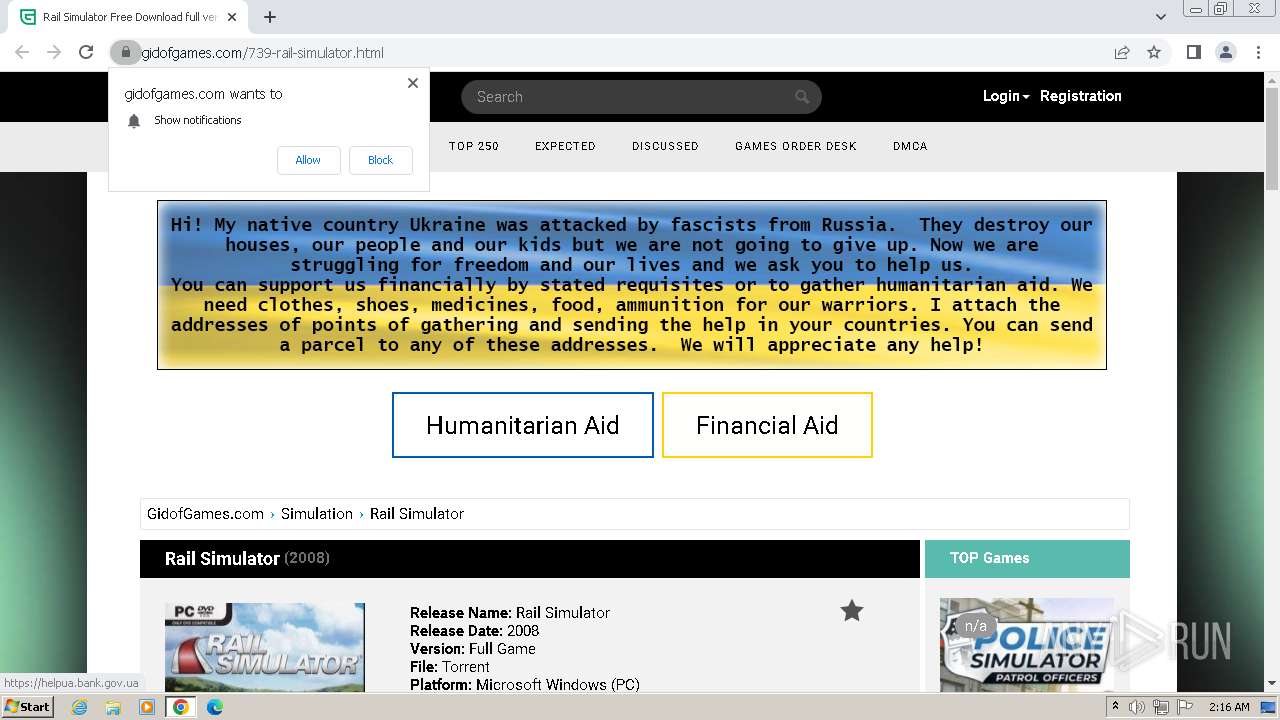Open the Chrome three-dot menu
Screen dimensions: 1280x720
point(1258,53)
